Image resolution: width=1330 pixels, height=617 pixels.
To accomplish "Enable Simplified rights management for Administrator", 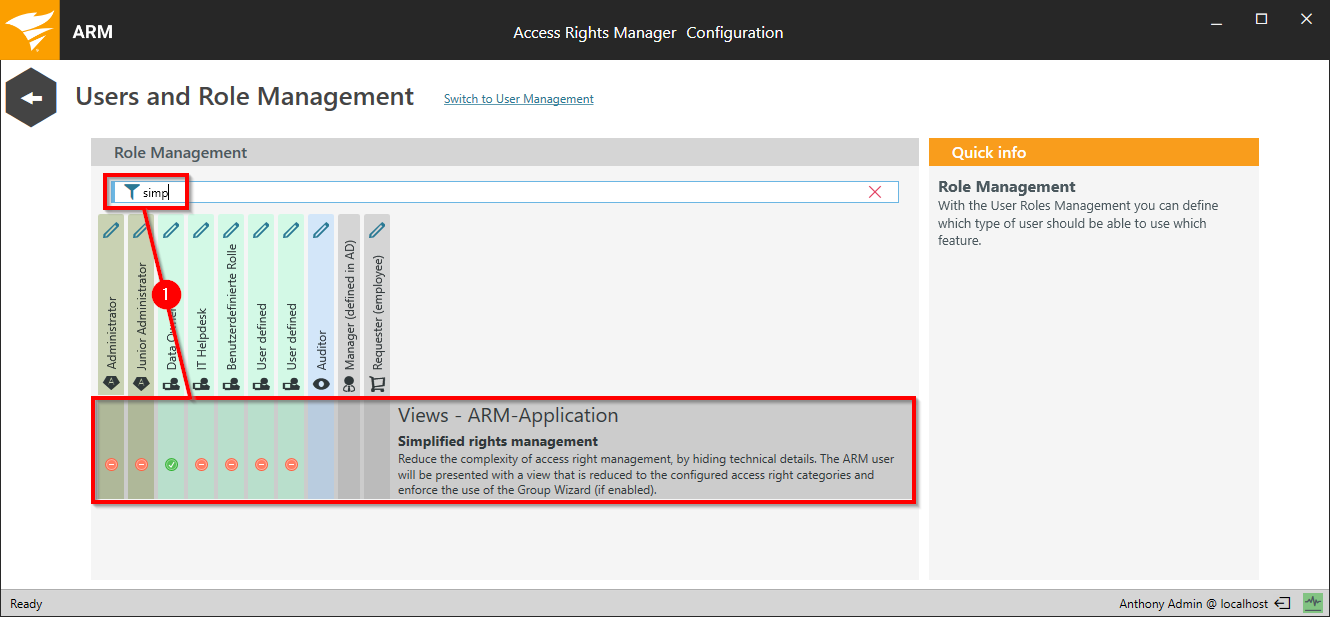I will [111, 465].
